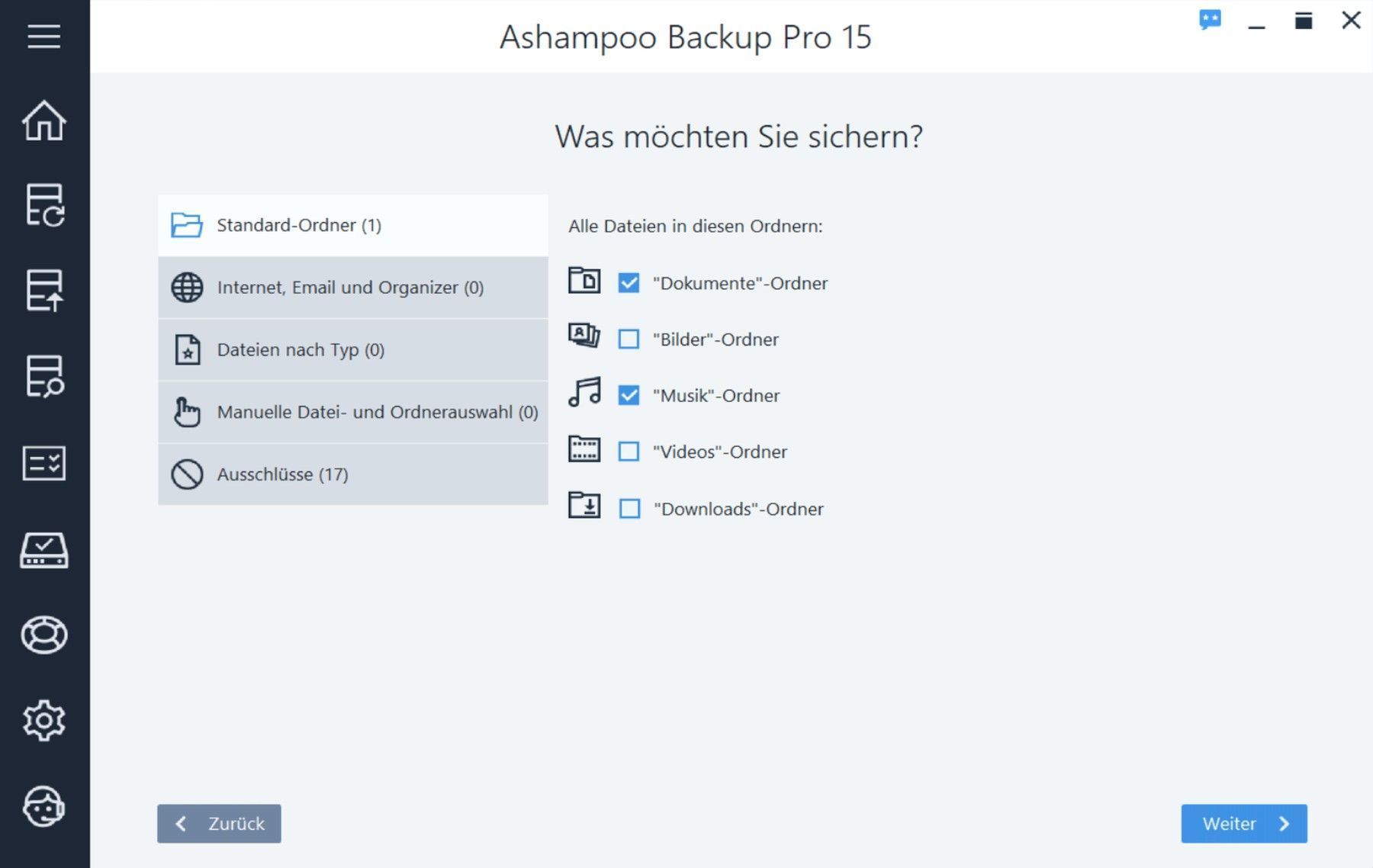Image resolution: width=1373 pixels, height=868 pixels.
Task: Disable the "Musik"-Ordner checkbox
Action: click(x=629, y=395)
